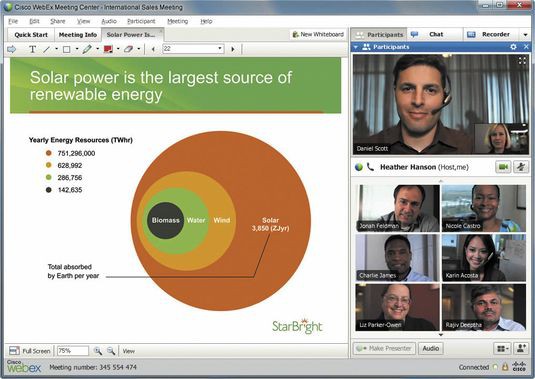The image size is (535, 379).
Task: Click the 75% zoom level field
Action: coord(73,351)
